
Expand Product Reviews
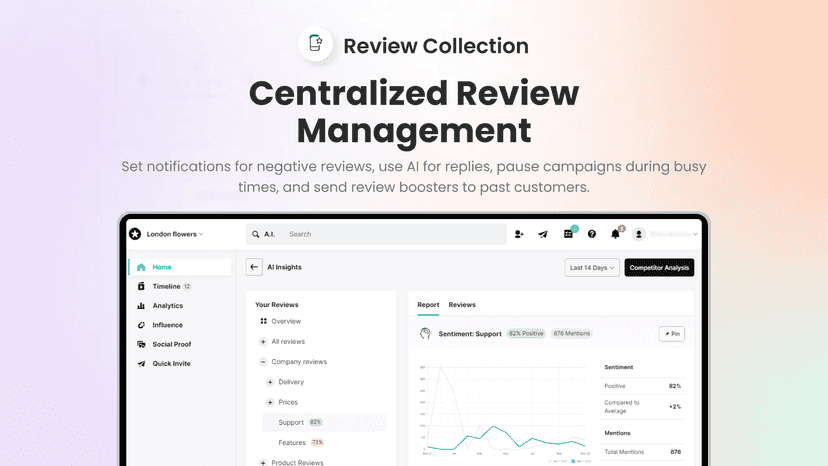[x=263, y=463]
